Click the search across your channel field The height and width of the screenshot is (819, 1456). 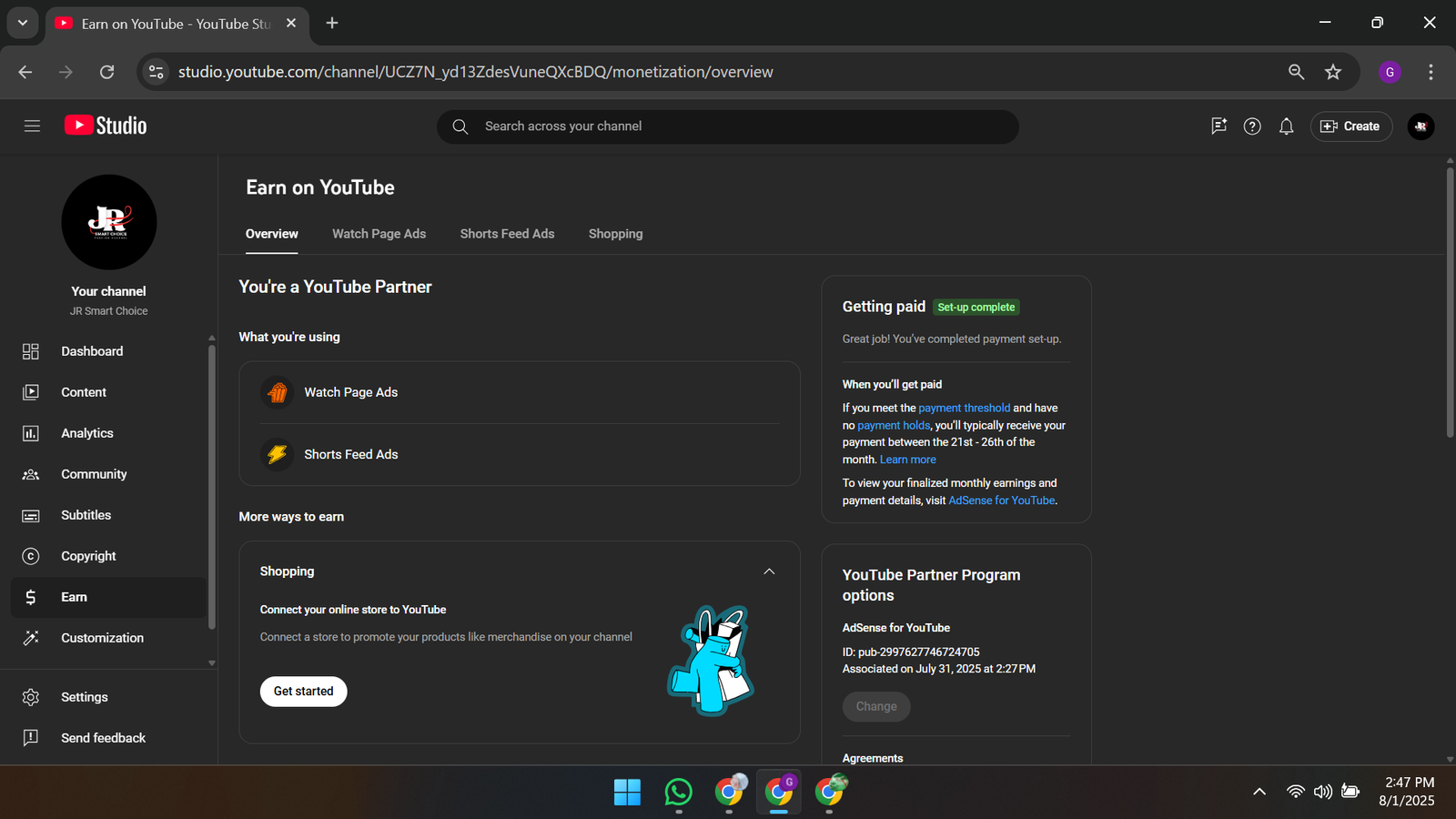pyautogui.click(x=728, y=126)
